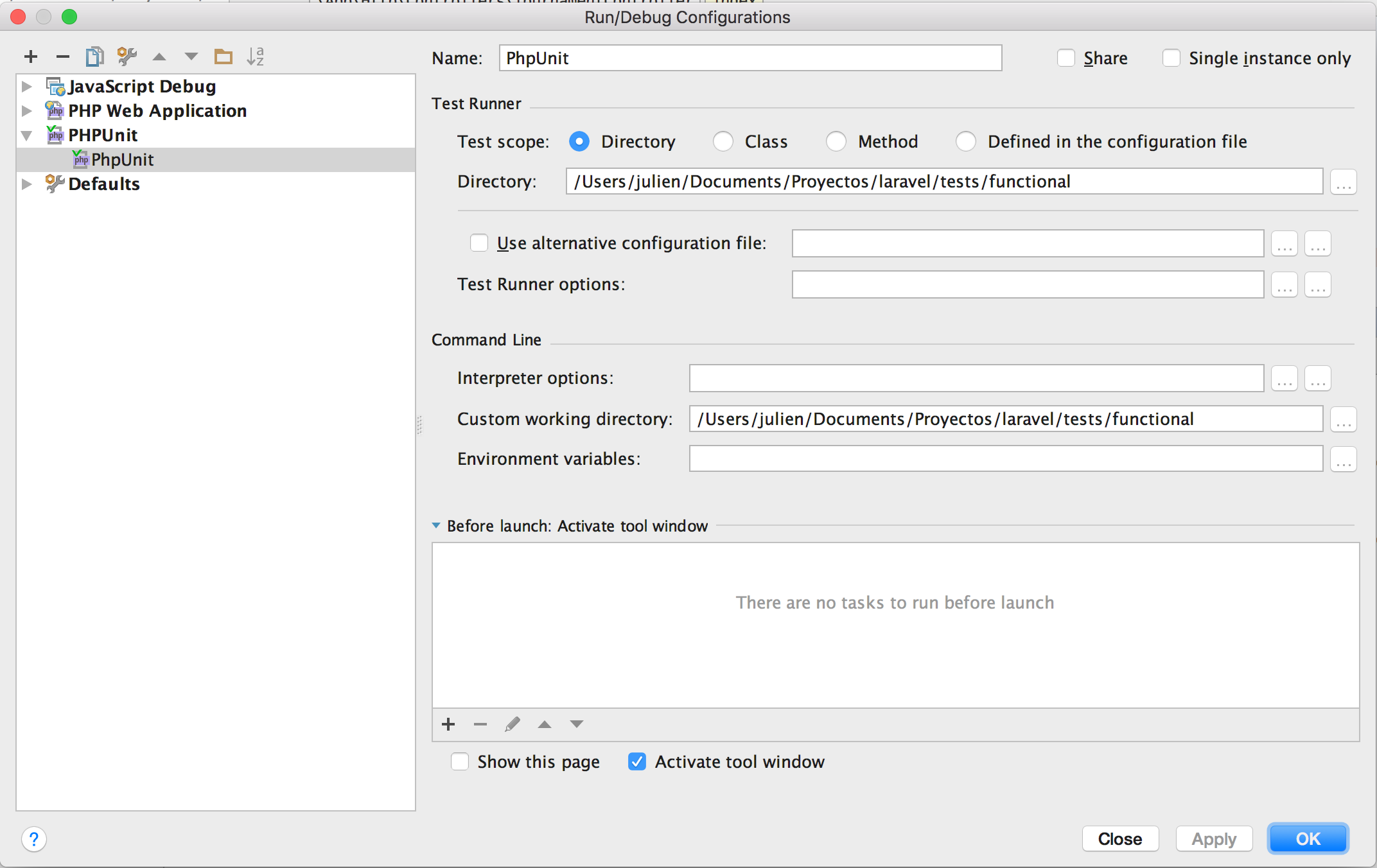The image size is (1377, 868).
Task: Select the Class test scope radio button
Action: (723, 142)
